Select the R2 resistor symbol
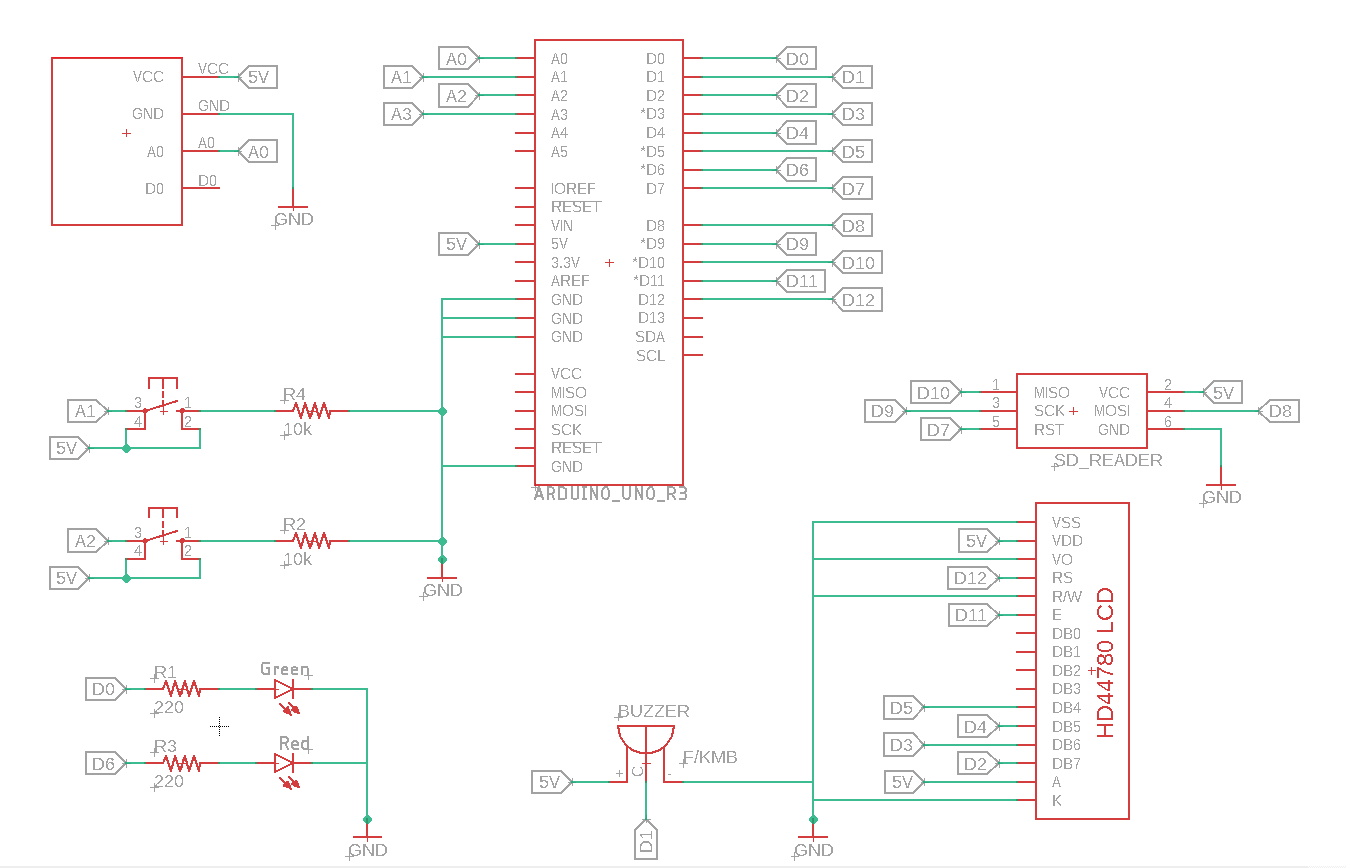The width and height of the screenshot is (1346, 868). [311, 540]
